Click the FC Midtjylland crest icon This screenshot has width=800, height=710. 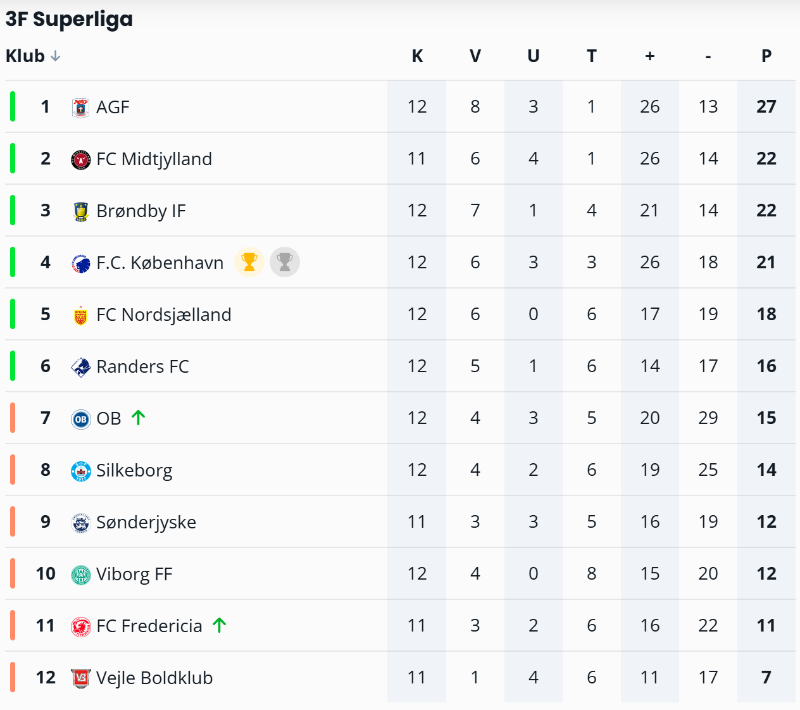[81, 159]
